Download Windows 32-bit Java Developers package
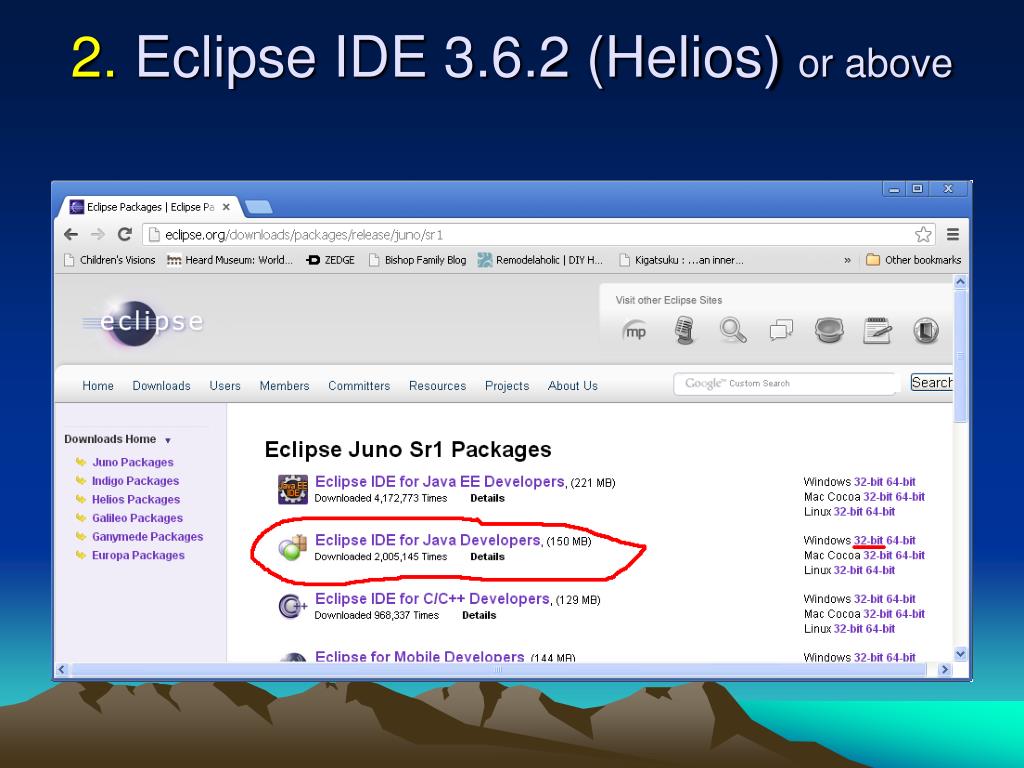This screenshot has width=1024, height=768. (x=869, y=541)
